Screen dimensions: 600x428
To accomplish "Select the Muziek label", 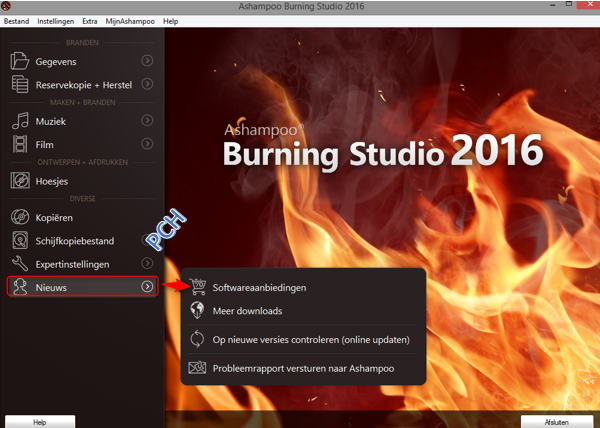I will (x=51, y=121).
